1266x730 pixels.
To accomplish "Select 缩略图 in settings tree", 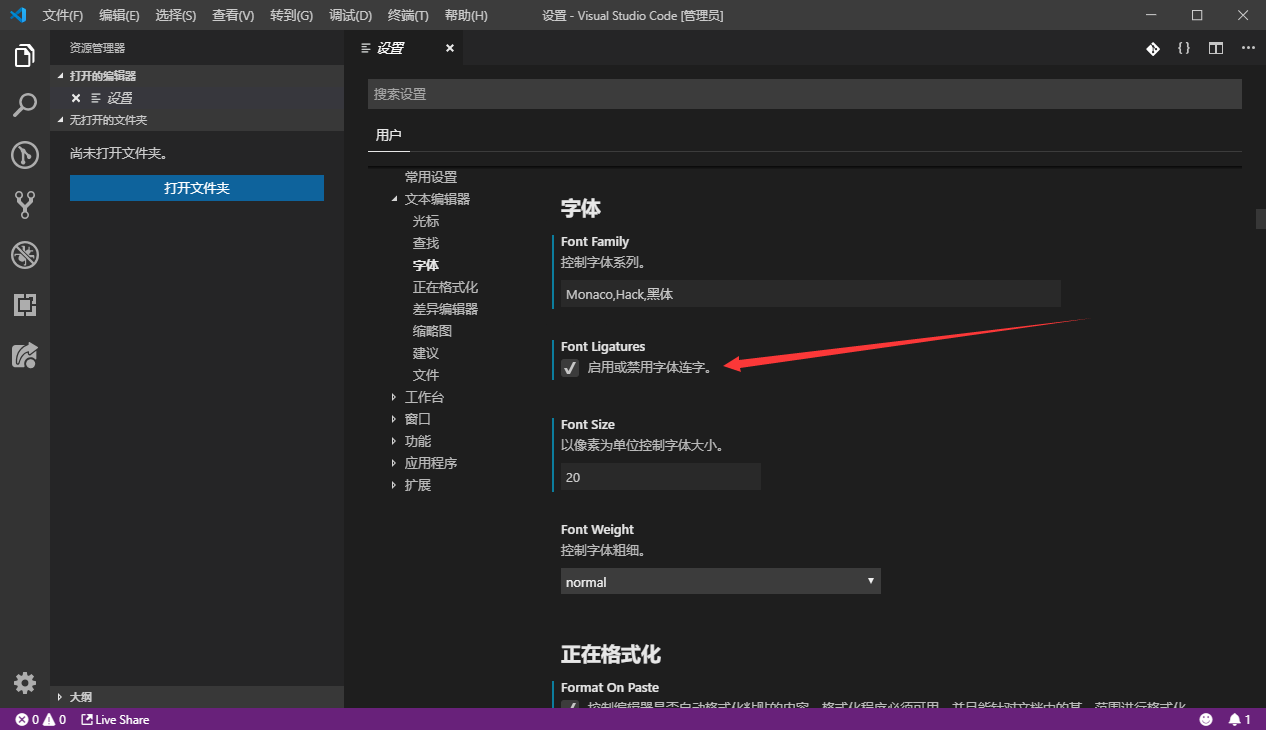I will point(432,331).
